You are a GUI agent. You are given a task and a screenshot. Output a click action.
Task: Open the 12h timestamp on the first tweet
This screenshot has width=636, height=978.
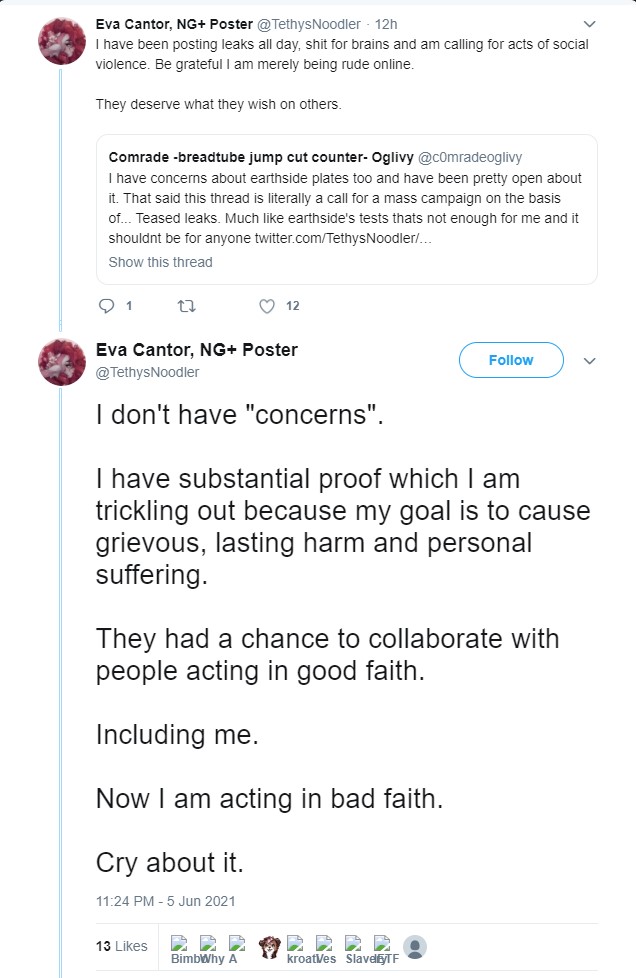386,24
